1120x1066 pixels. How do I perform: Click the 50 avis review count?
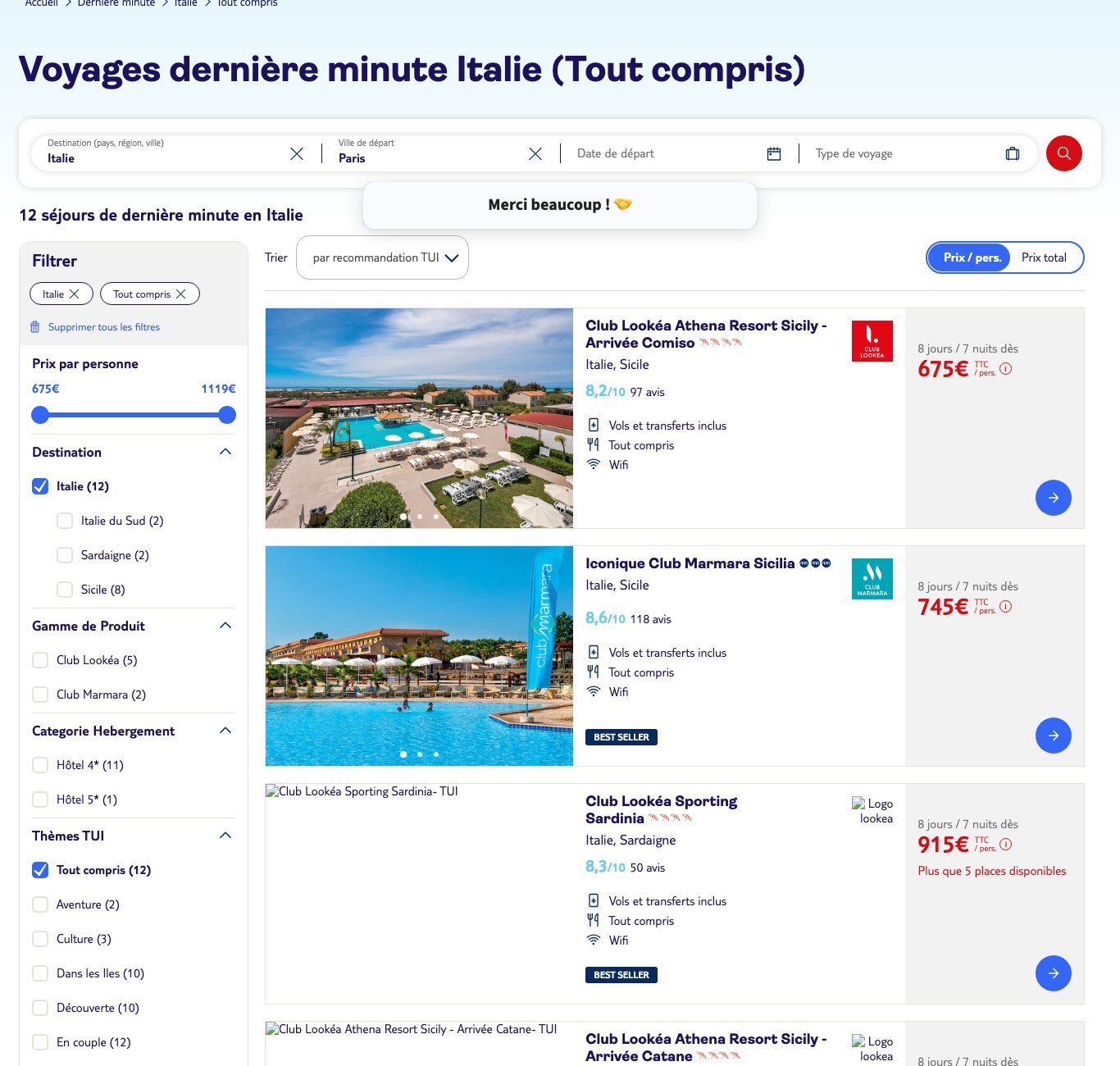648,868
